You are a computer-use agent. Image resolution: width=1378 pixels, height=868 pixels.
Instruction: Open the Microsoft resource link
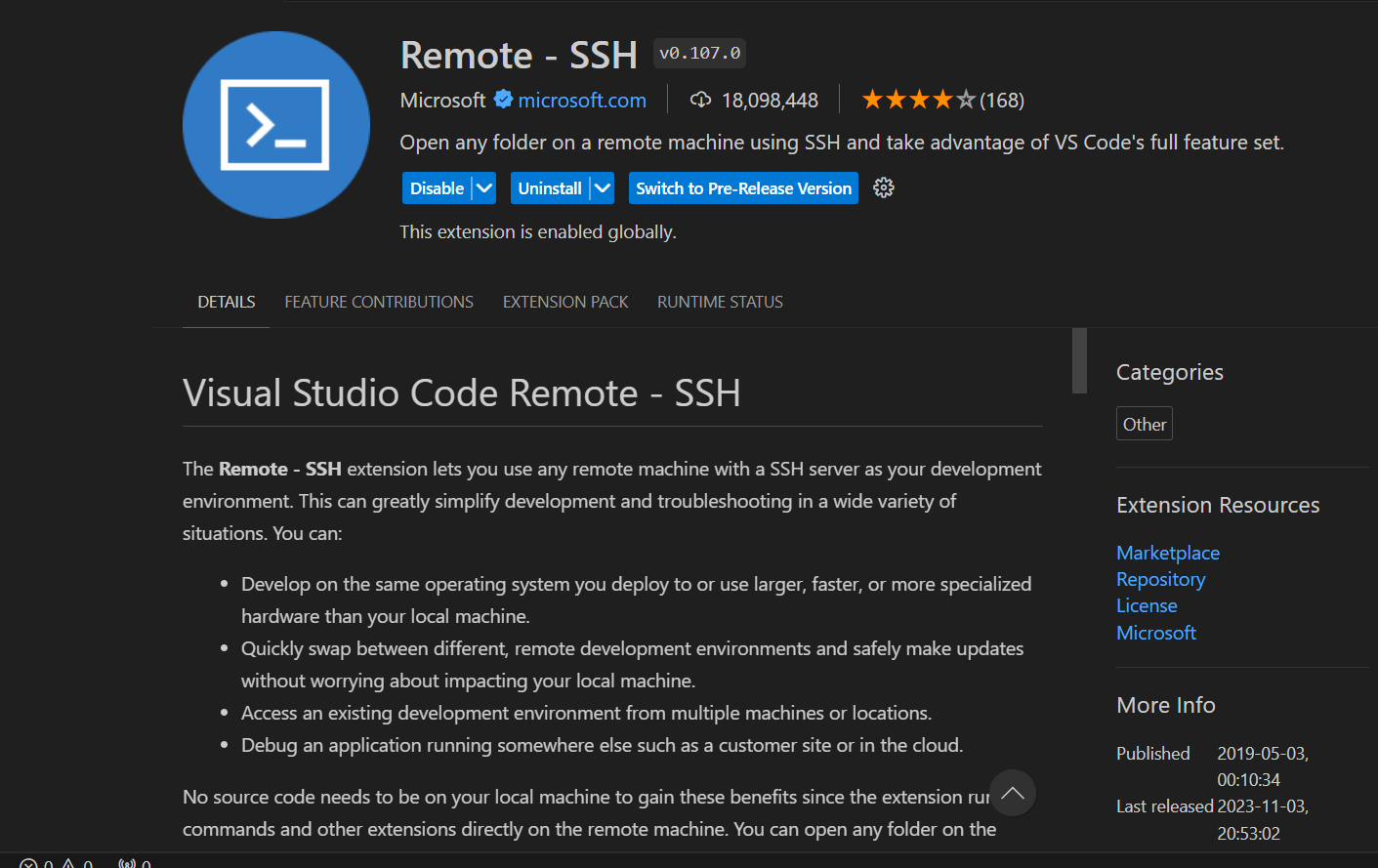(x=1156, y=633)
